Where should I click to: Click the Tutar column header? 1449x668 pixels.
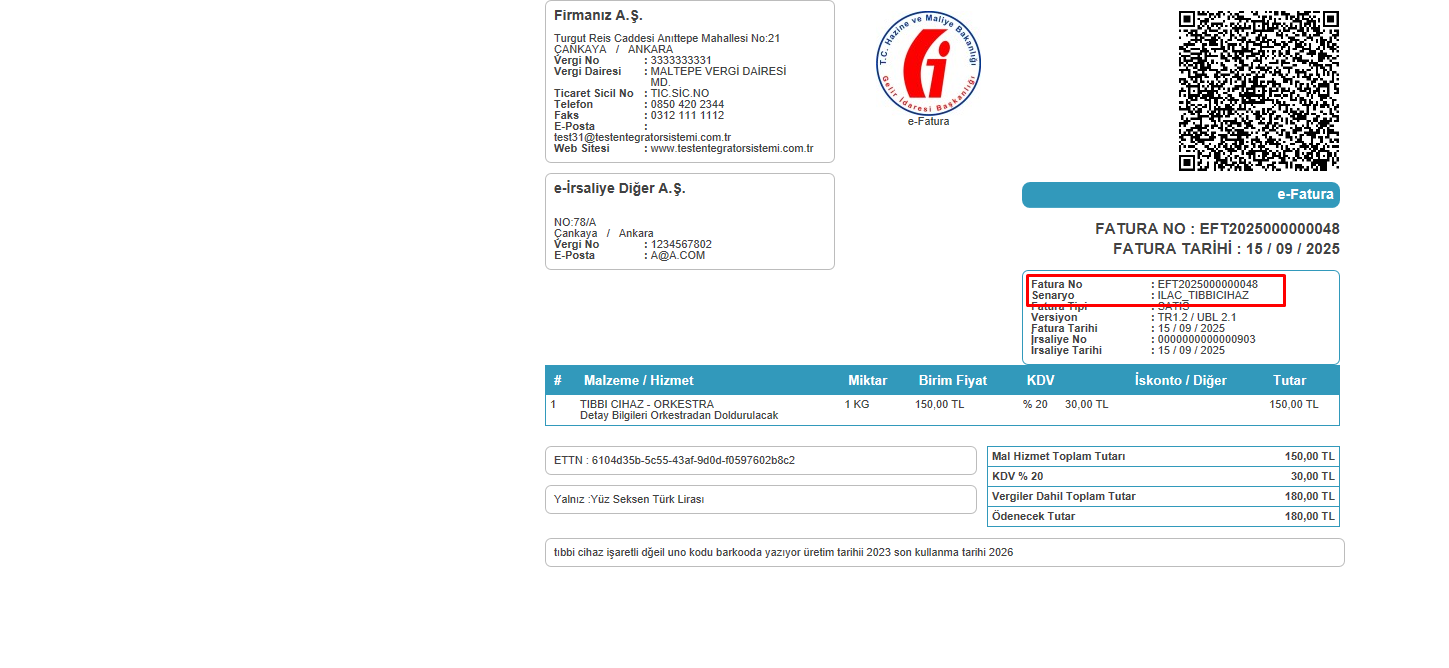(x=1289, y=381)
